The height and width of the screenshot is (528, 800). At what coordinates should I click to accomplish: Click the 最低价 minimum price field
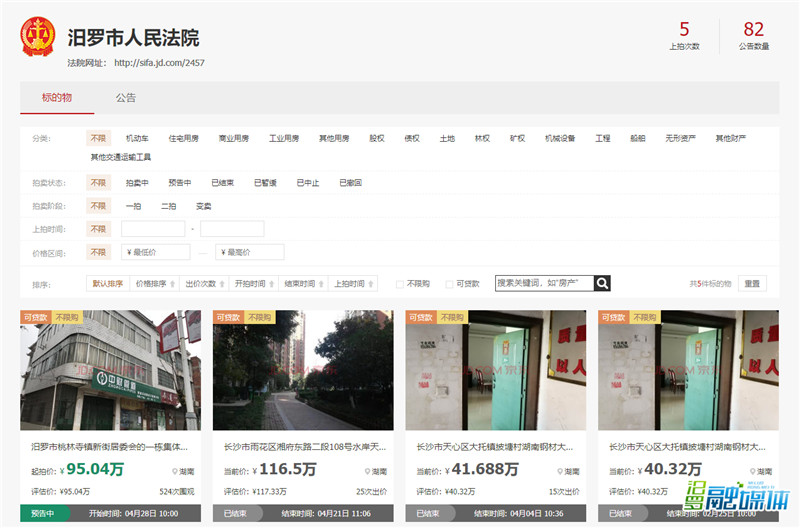pos(155,252)
